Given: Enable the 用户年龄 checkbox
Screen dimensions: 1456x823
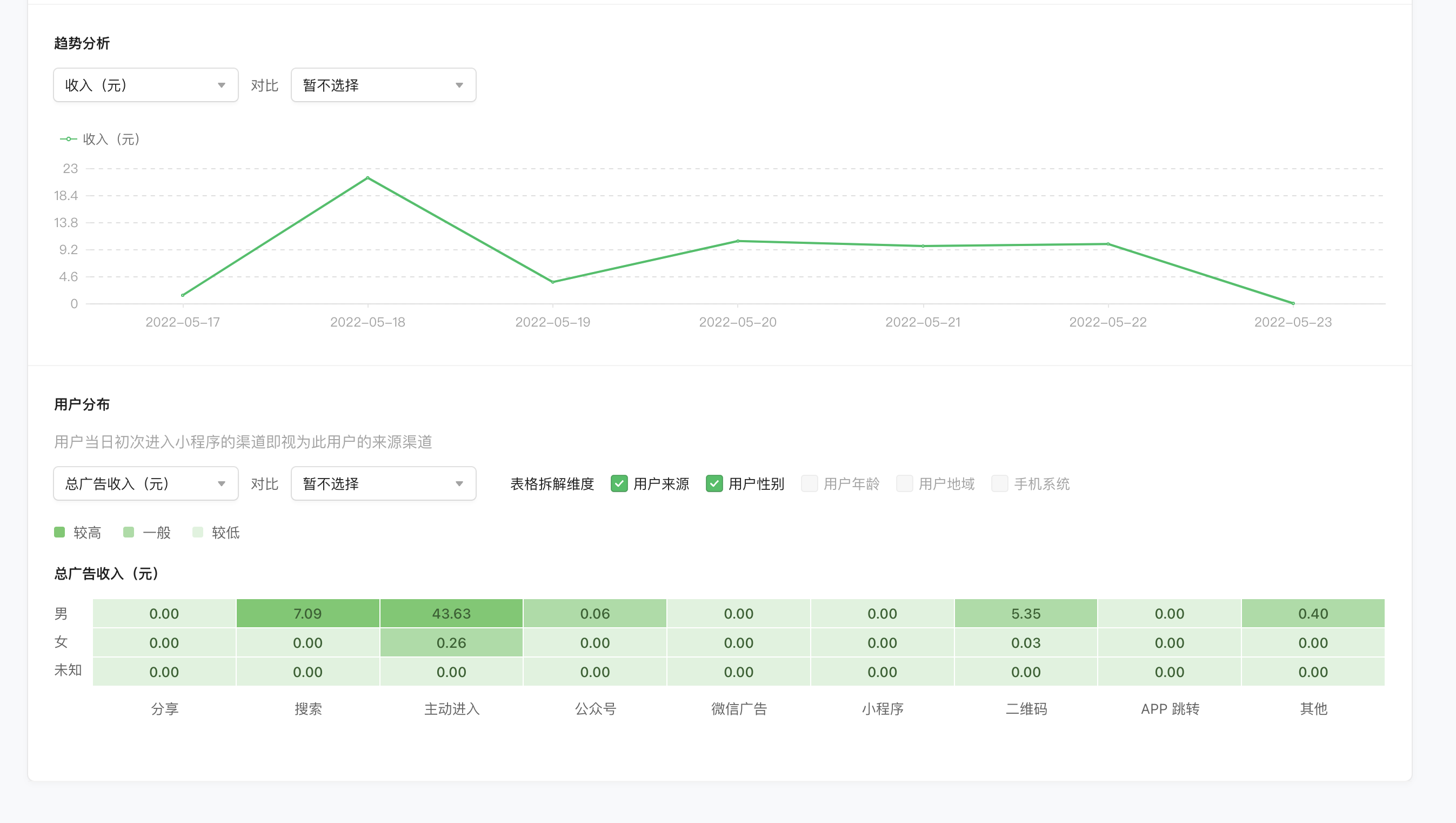Looking at the screenshot, I should (x=809, y=483).
